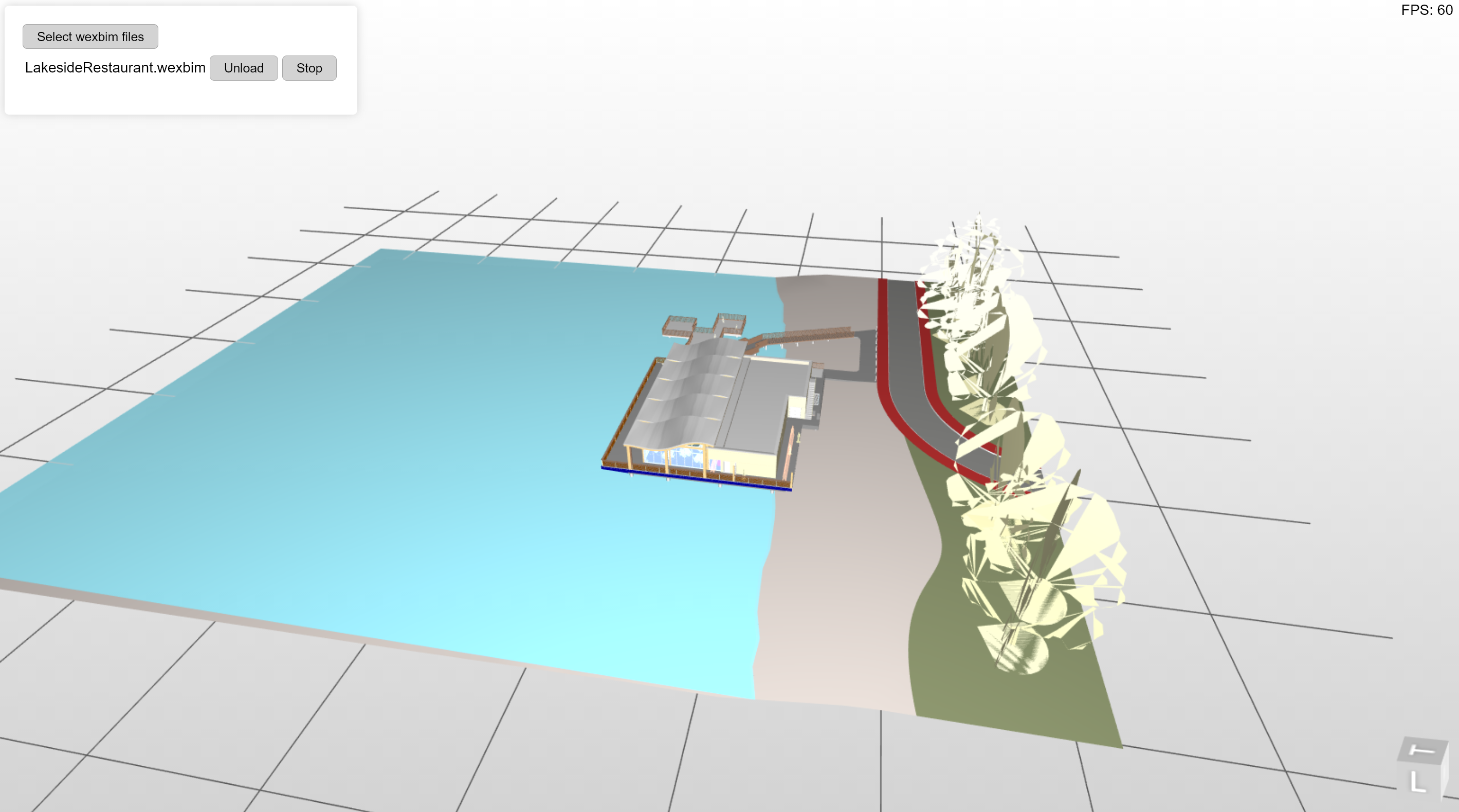Click the Stop button
This screenshot has height=812, width=1459.
click(308, 68)
